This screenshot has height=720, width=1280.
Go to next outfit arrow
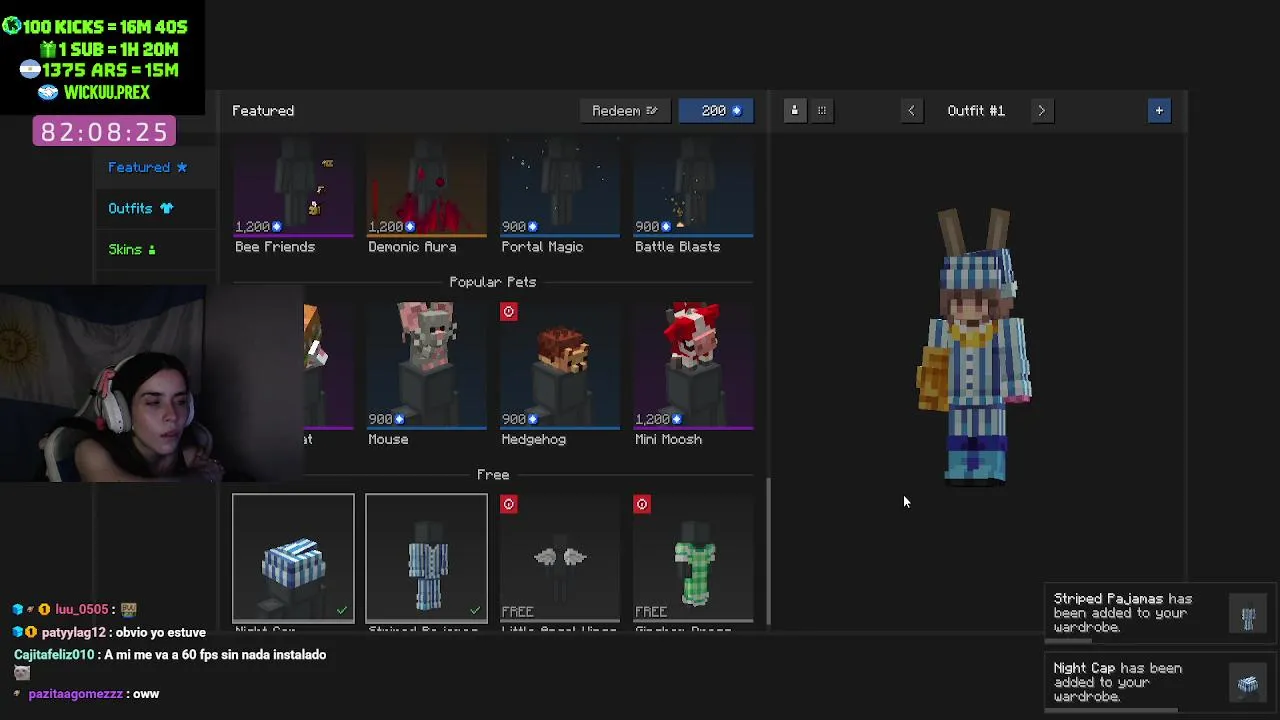[x=1041, y=111]
